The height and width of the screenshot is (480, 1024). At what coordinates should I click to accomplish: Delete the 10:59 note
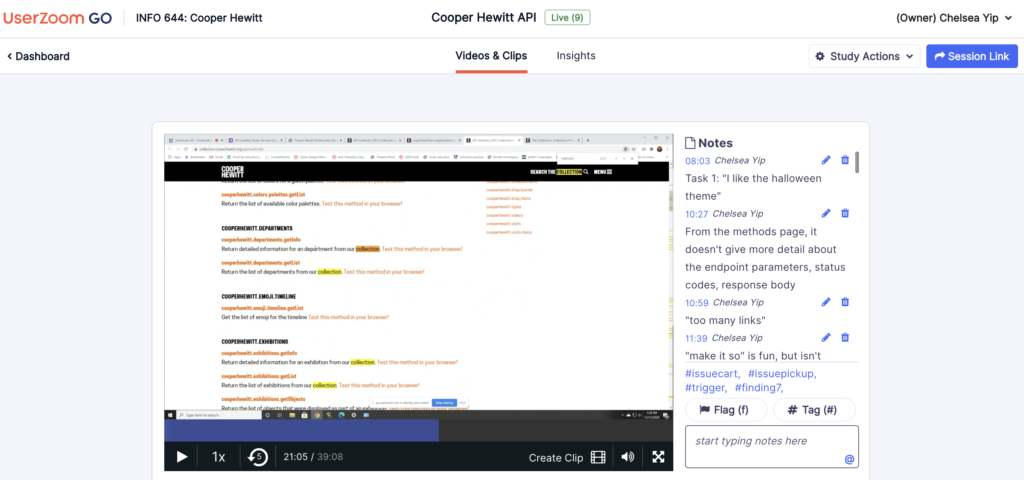tap(845, 302)
